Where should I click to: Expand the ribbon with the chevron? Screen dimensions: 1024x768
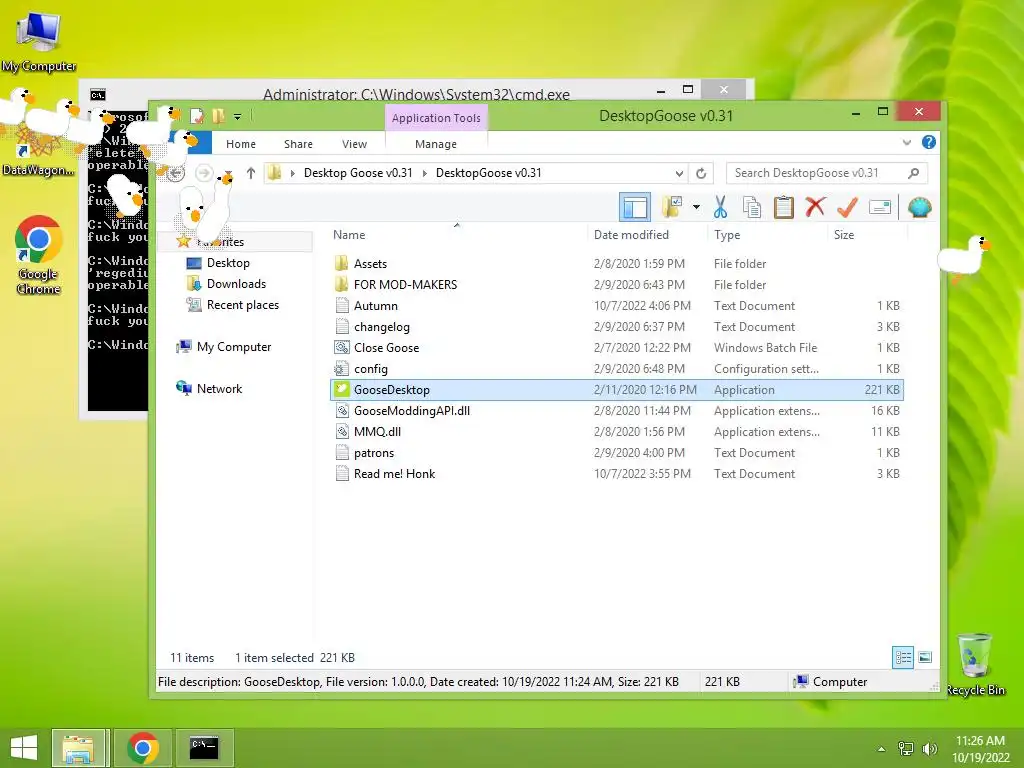[x=906, y=142]
